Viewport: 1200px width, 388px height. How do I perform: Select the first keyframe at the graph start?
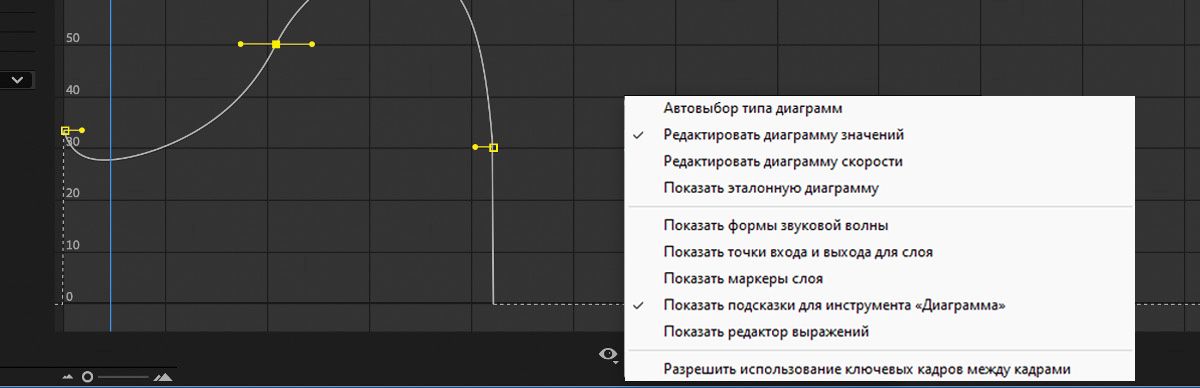point(65,130)
